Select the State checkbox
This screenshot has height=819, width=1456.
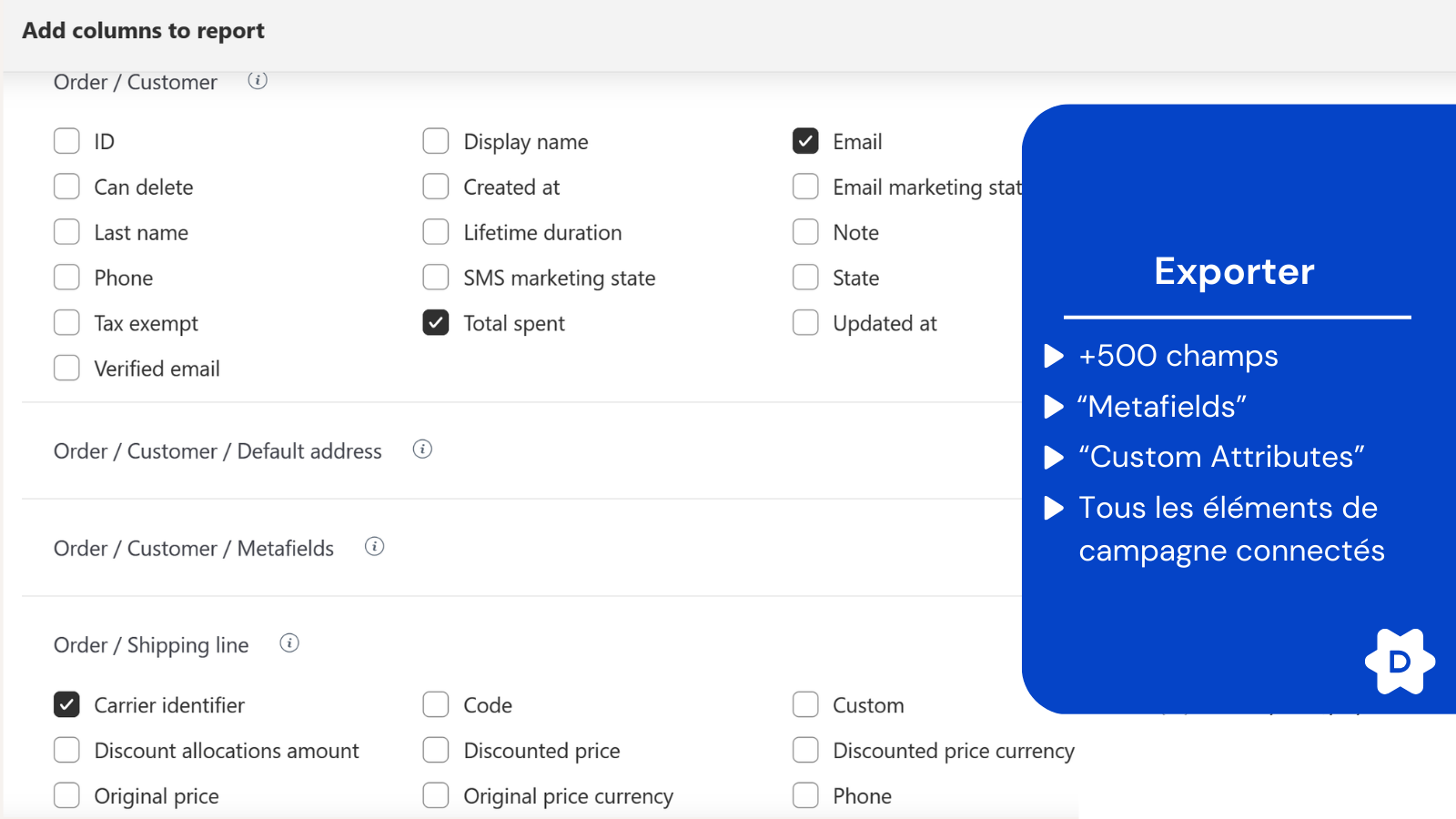coord(805,278)
